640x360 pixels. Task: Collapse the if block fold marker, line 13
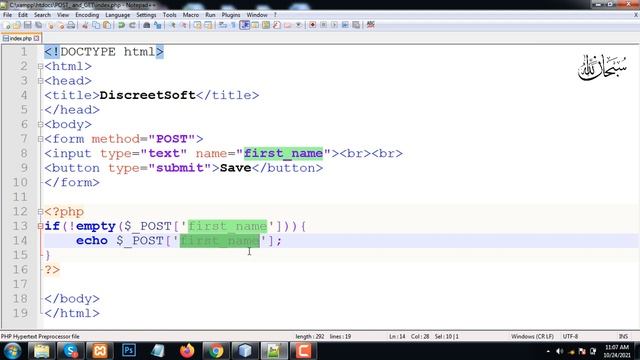(40, 226)
